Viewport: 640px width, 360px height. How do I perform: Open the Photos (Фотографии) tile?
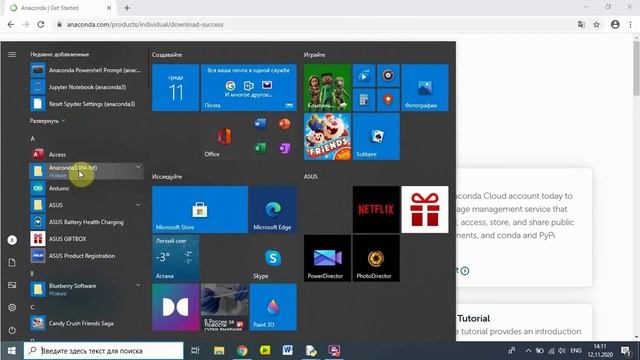point(425,87)
